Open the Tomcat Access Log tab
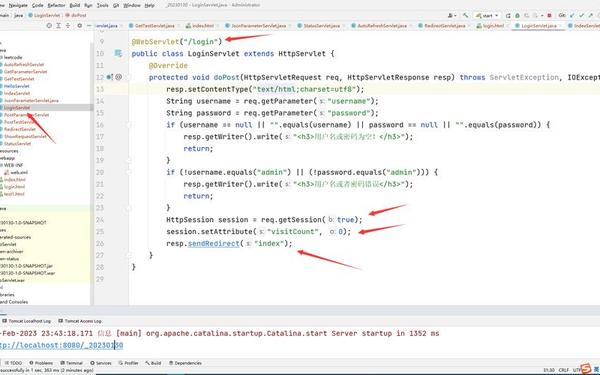The width and height of the screenshot is (600, 375). tap(80, 321)
